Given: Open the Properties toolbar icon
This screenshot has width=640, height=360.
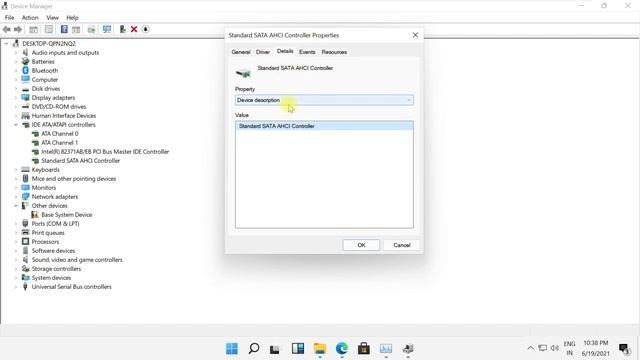Looking at the screenshot, I should (49, 29).
